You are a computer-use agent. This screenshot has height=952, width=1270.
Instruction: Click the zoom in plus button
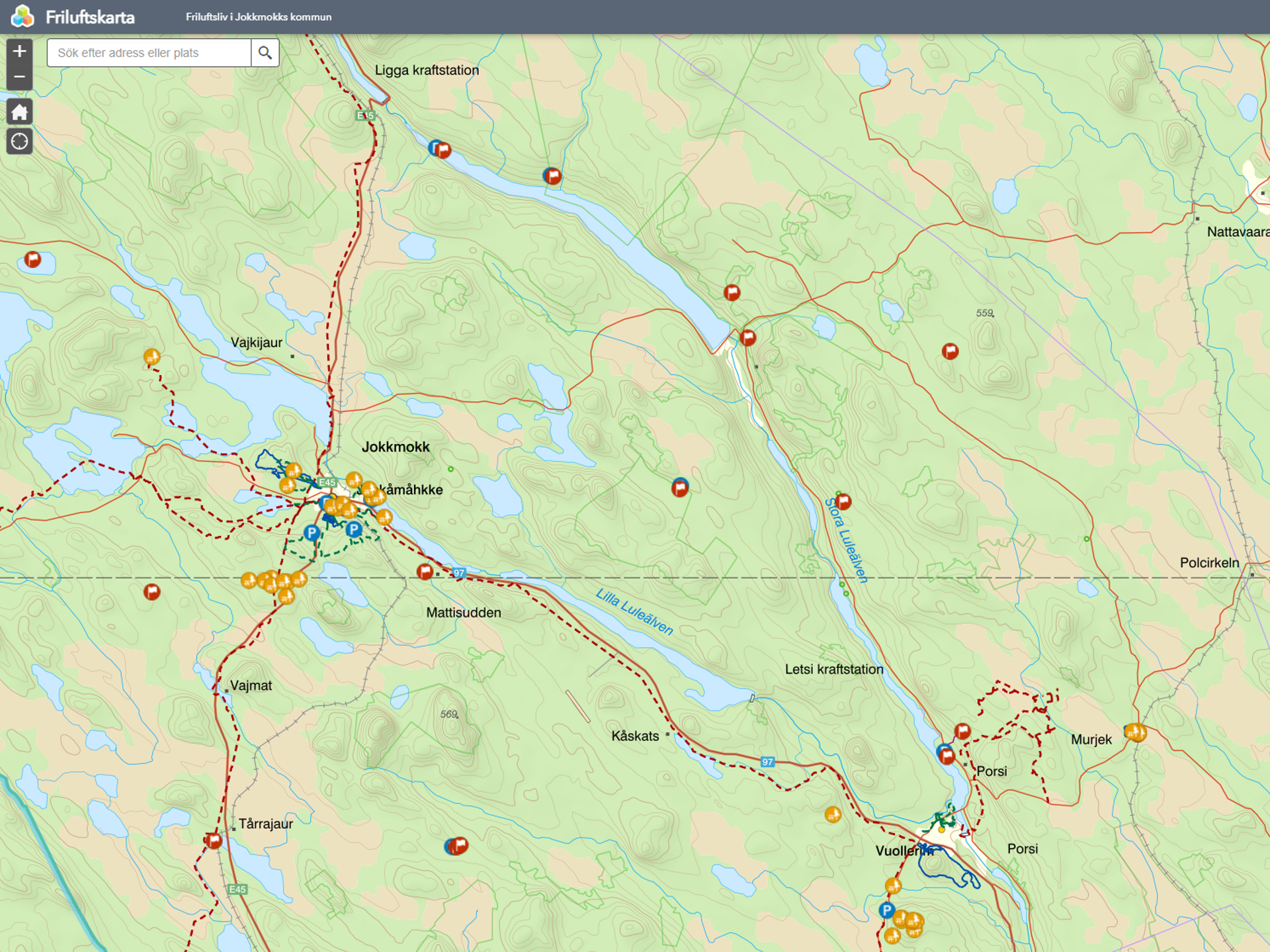19,52
